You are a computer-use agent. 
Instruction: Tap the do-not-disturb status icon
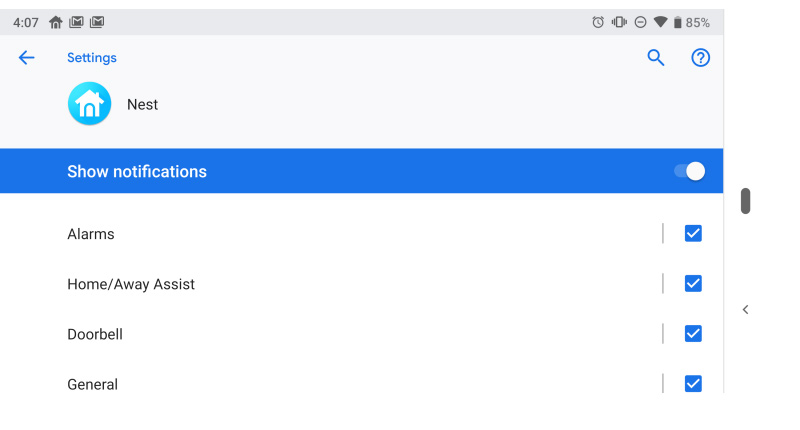click(x=640, y=22)
